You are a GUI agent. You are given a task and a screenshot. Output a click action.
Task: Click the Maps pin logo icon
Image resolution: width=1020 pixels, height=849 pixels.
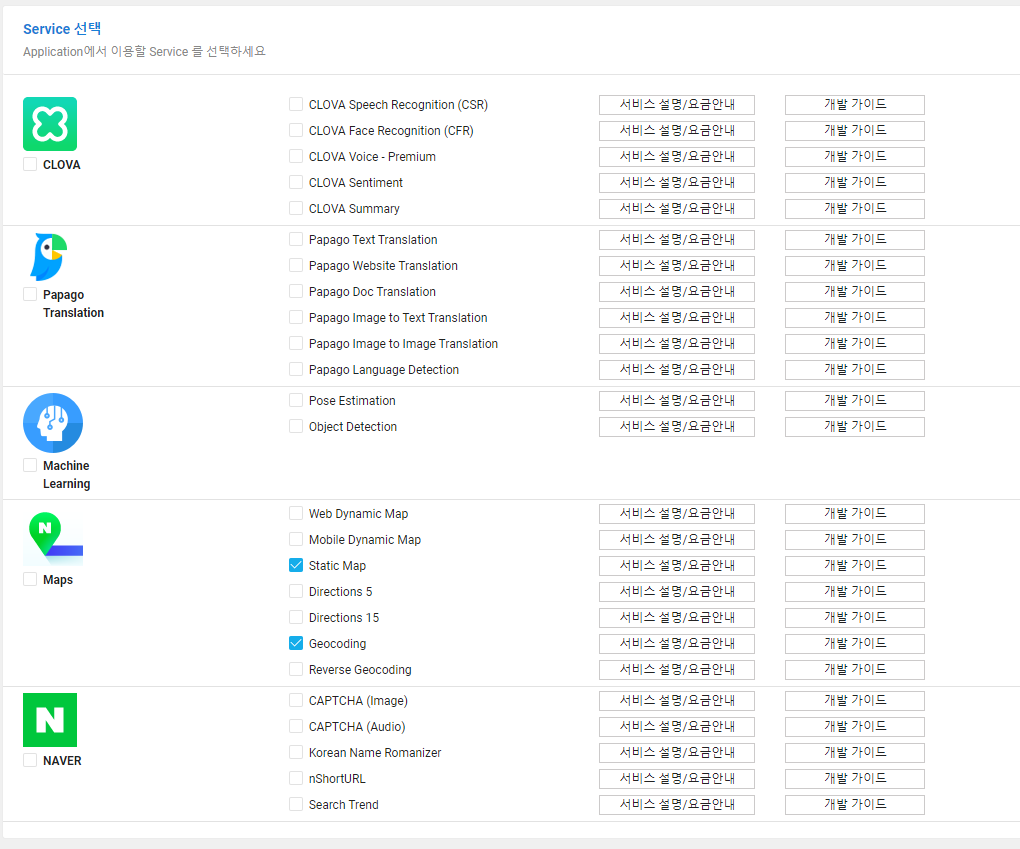click(x=53, y=539)
